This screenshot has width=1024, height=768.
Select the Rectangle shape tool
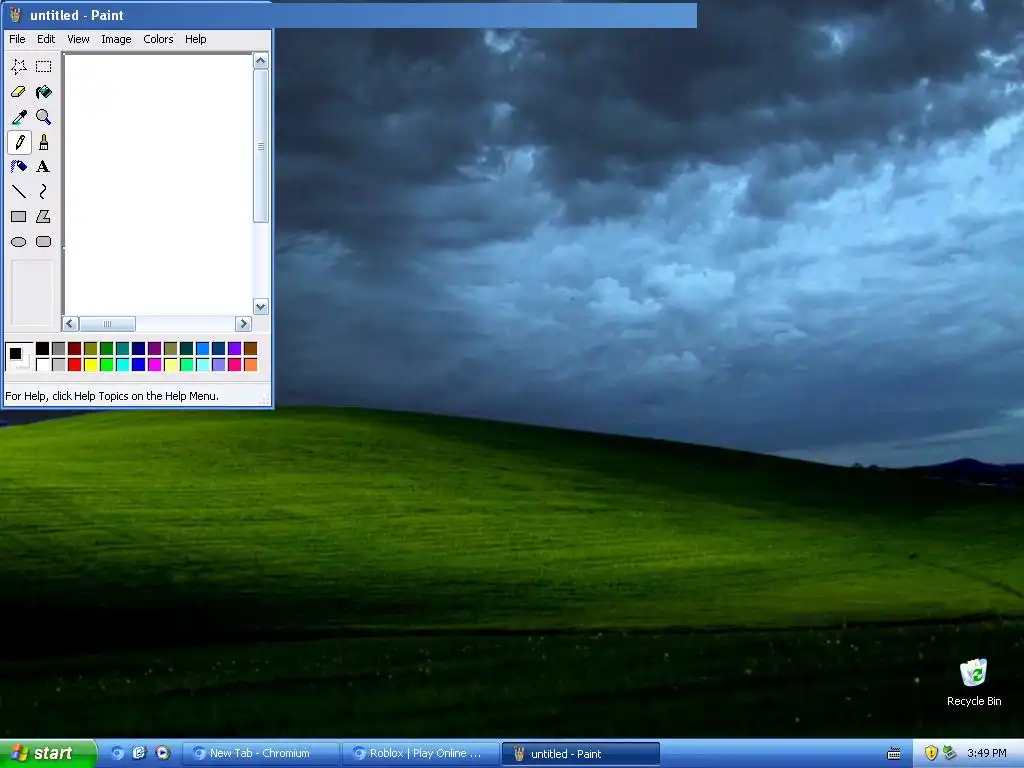18,216
